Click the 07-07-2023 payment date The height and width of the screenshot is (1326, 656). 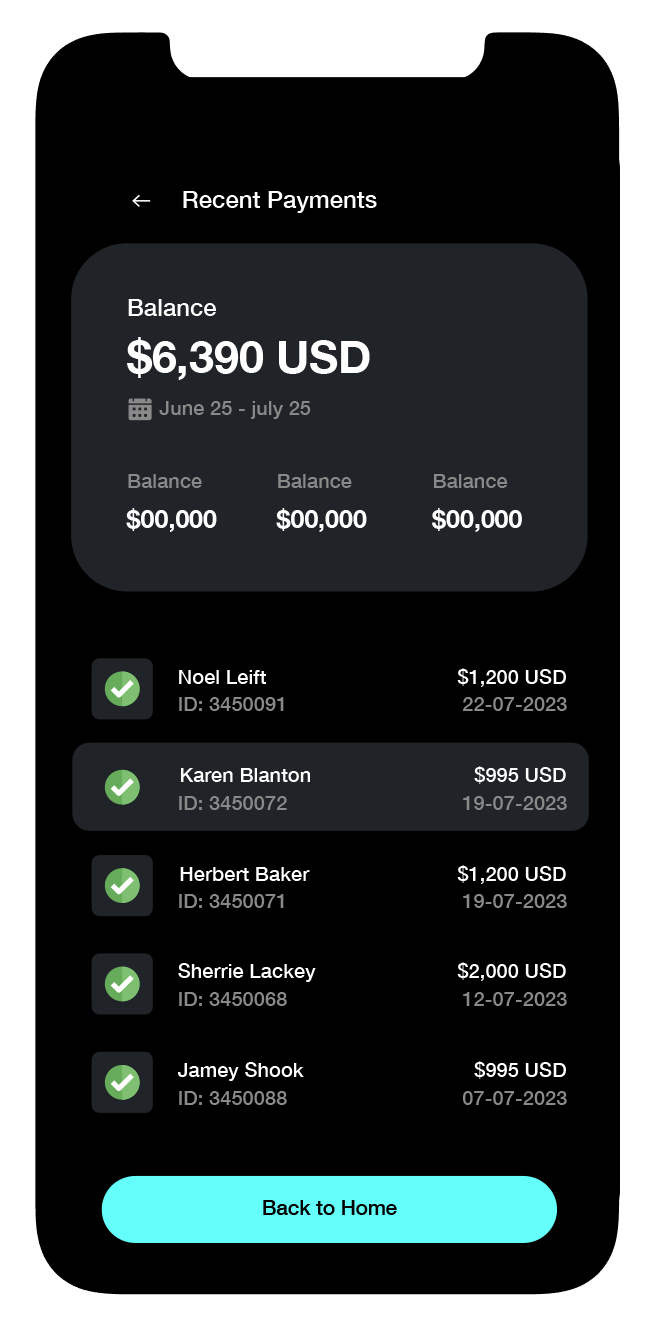[x=514, y=1098]
